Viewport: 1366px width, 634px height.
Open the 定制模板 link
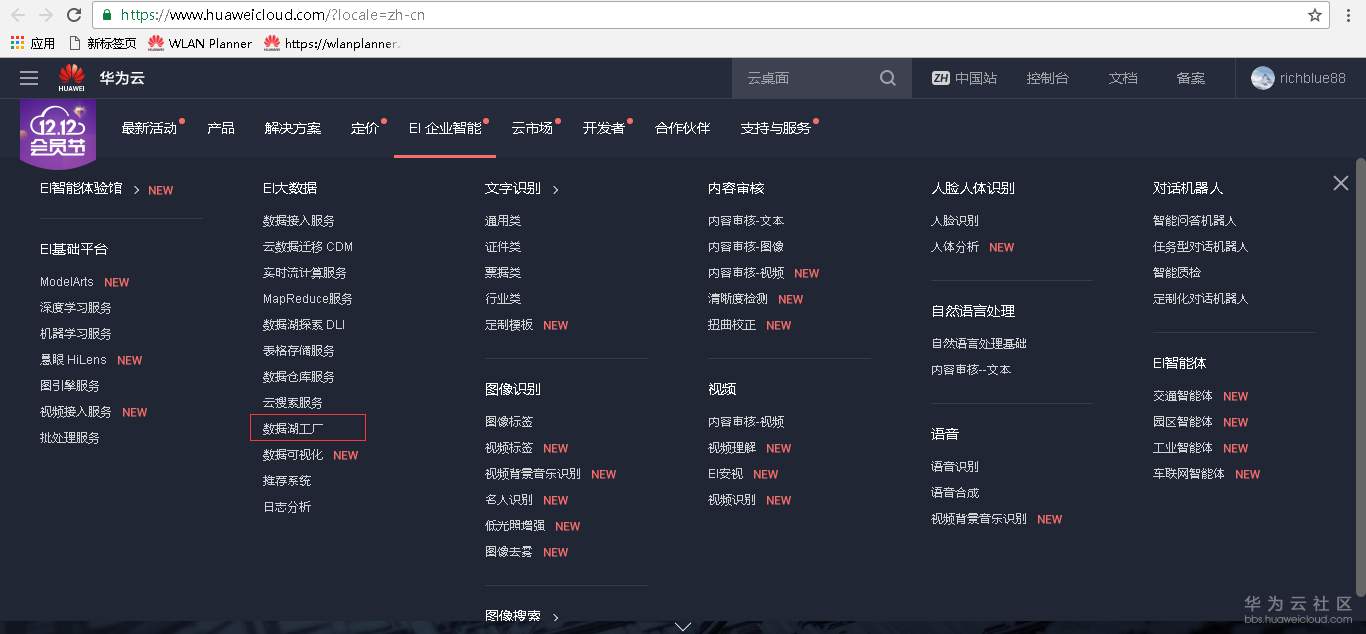click(509, 325)
